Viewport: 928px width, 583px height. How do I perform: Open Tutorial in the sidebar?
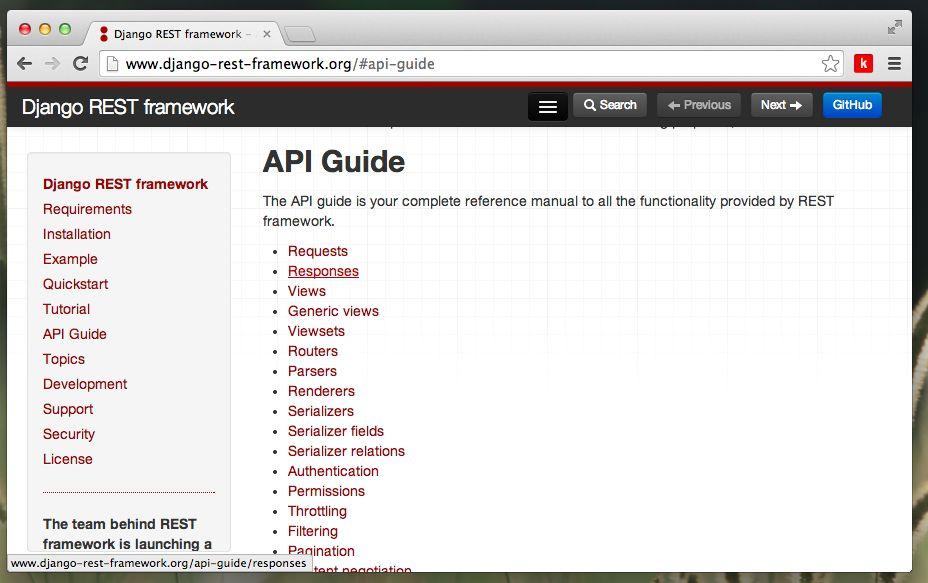tap(66, 309)
